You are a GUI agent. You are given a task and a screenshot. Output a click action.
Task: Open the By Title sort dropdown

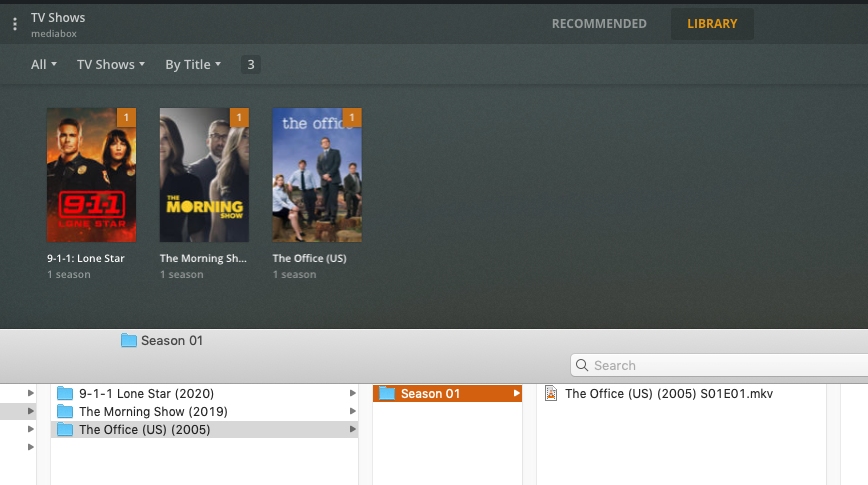tap(193, 64)
